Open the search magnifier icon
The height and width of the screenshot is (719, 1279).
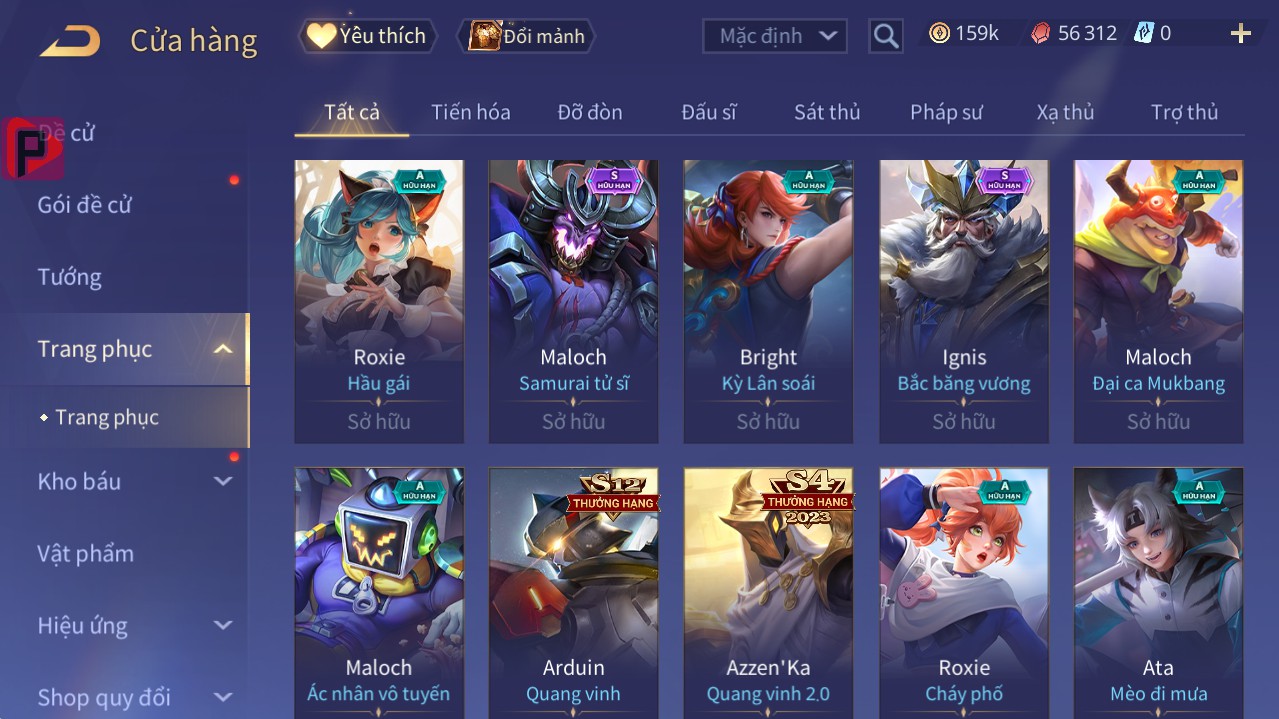coord(885,37)
